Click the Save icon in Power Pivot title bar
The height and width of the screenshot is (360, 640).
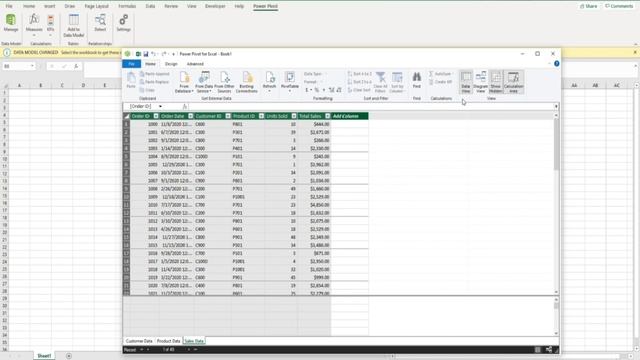click(x=146, y=54)
